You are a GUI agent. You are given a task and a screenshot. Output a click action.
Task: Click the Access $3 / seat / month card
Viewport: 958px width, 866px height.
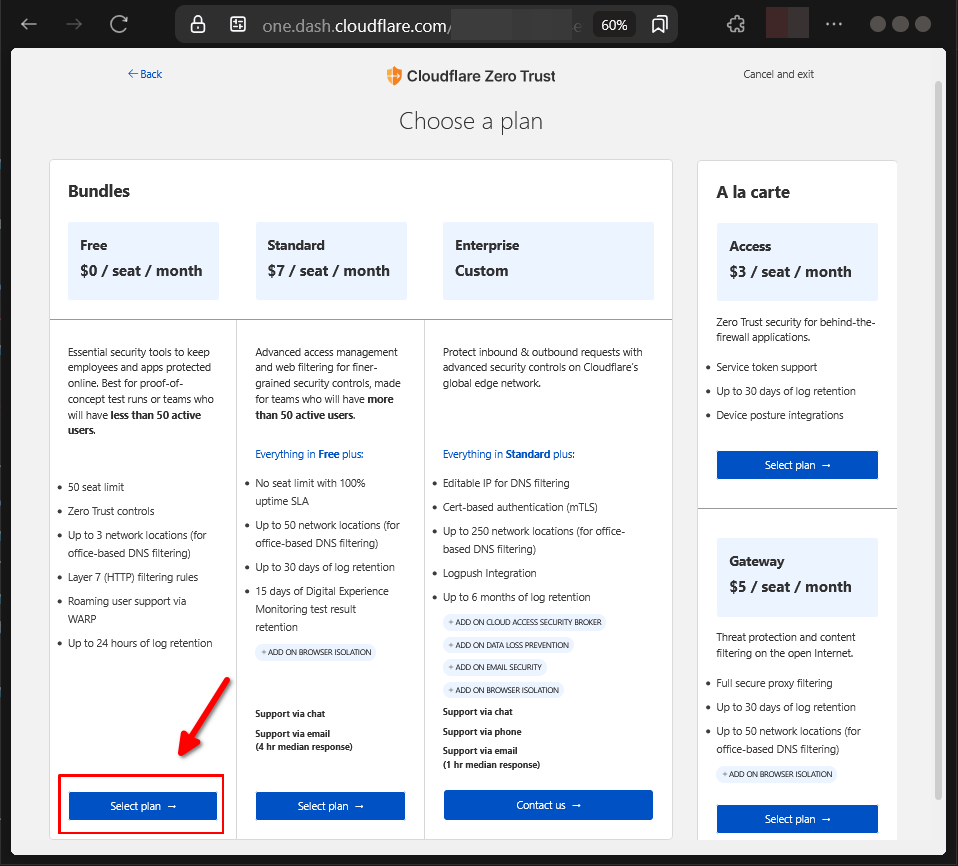(x=797, y=262)
